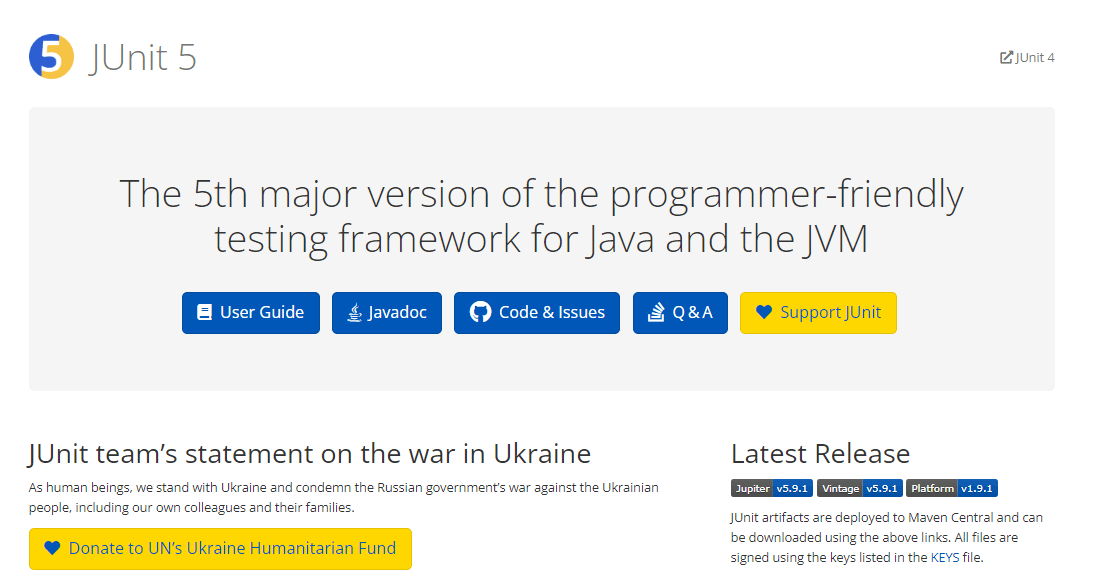This screenshot has width=1114, height=581.
Task: Click the JUnit 5 title text
Action: [x=142, y=57]
